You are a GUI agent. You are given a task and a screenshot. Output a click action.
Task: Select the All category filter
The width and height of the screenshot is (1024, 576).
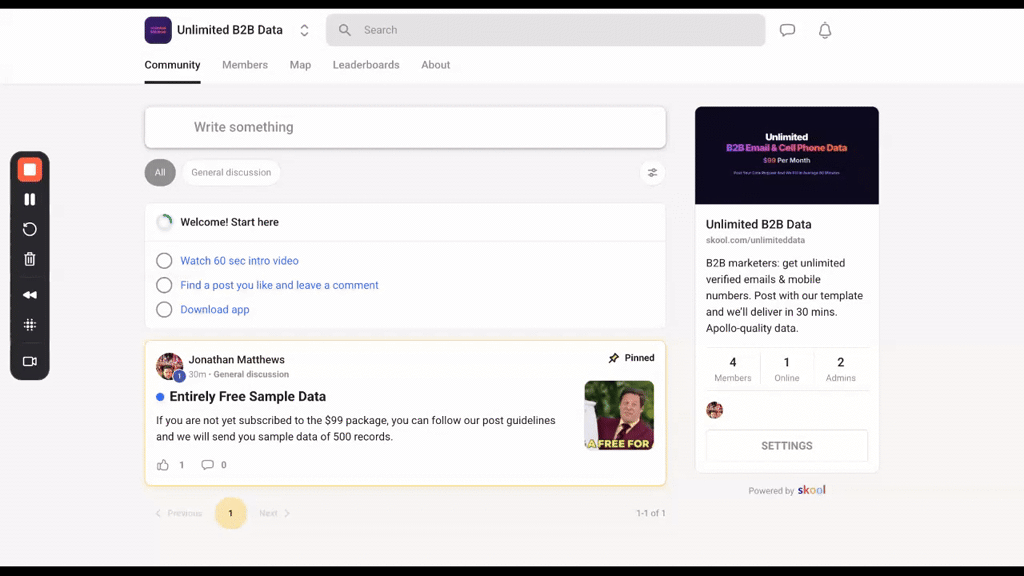click(x=160, y=172)
